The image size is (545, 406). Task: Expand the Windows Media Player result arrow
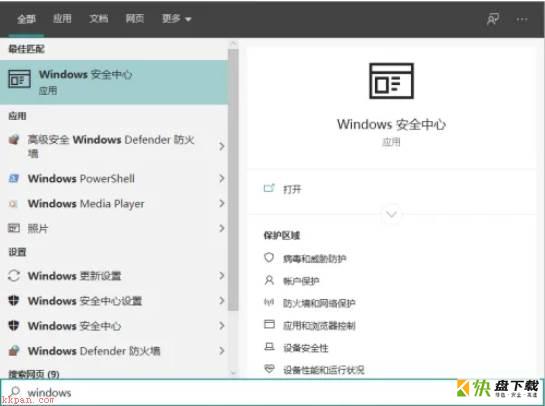[x=221, y=203]
